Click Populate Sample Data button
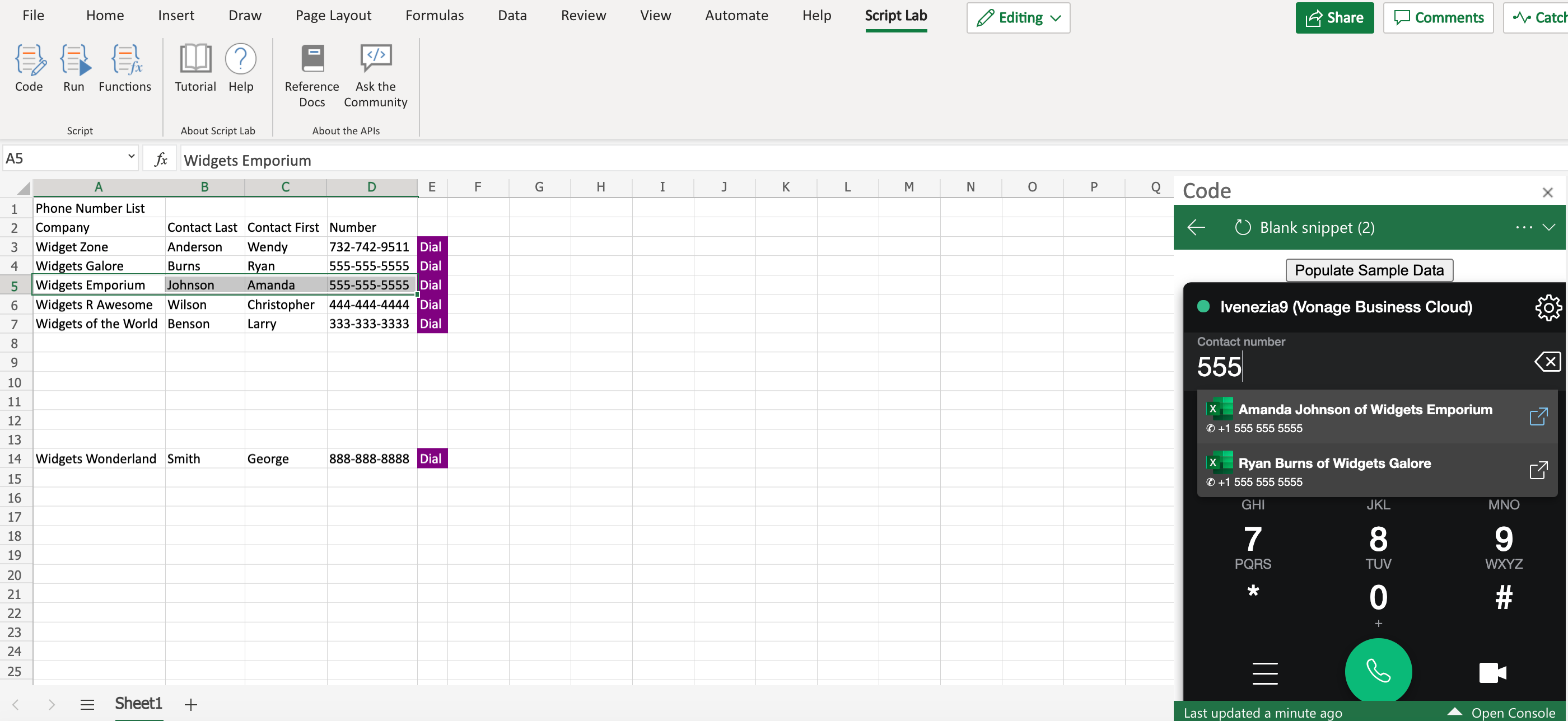 point(1369,270)
